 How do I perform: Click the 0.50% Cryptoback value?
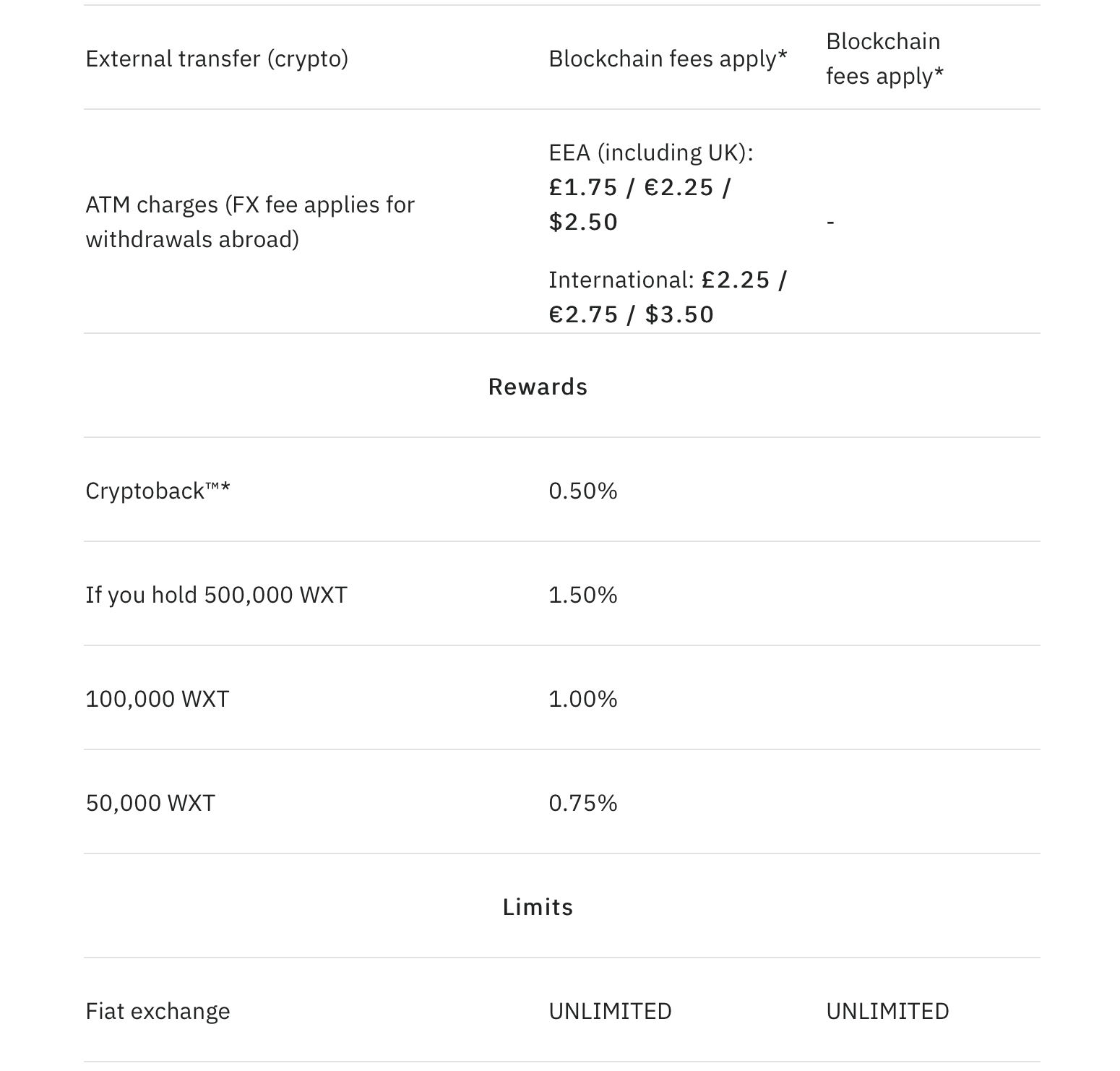(583, 491)
